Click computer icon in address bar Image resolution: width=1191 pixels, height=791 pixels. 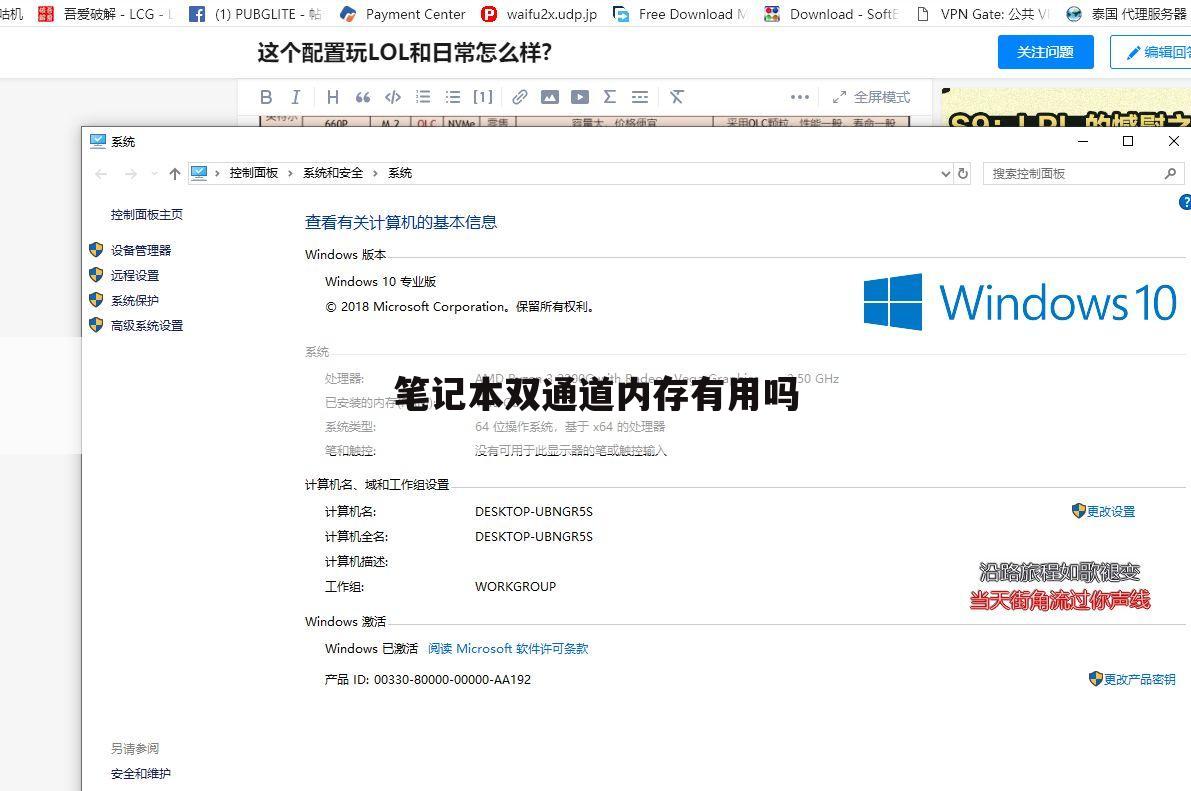(x=198, y=173)
